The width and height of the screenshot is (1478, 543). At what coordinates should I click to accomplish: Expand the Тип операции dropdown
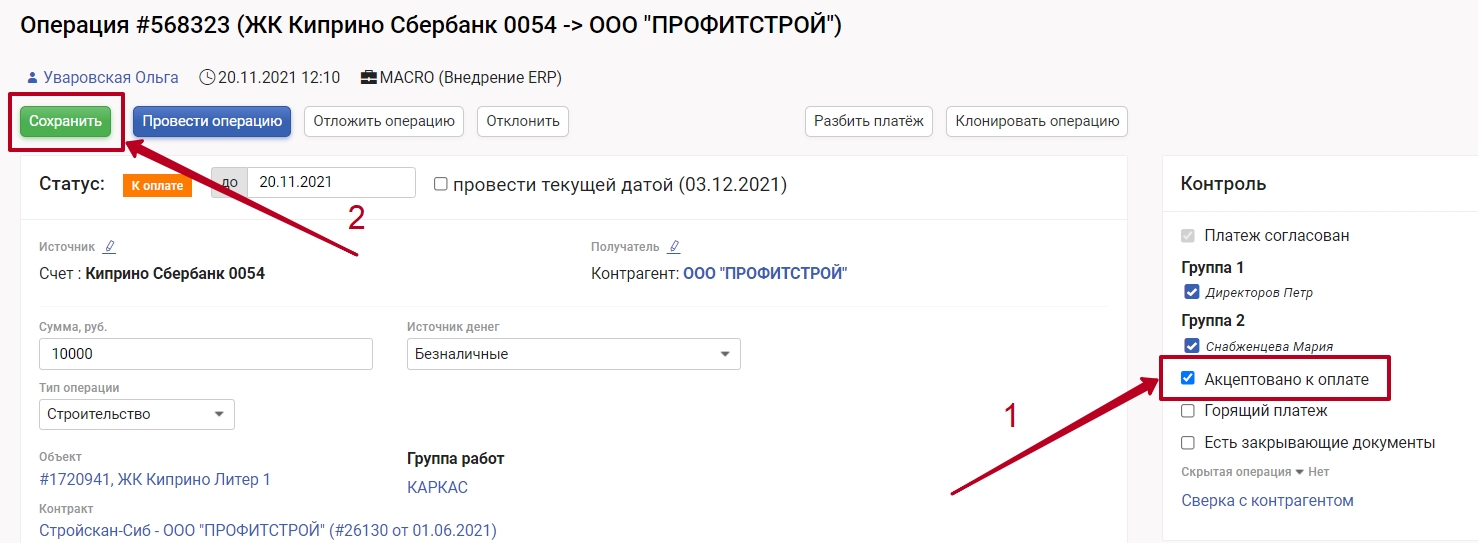(136, 414)
